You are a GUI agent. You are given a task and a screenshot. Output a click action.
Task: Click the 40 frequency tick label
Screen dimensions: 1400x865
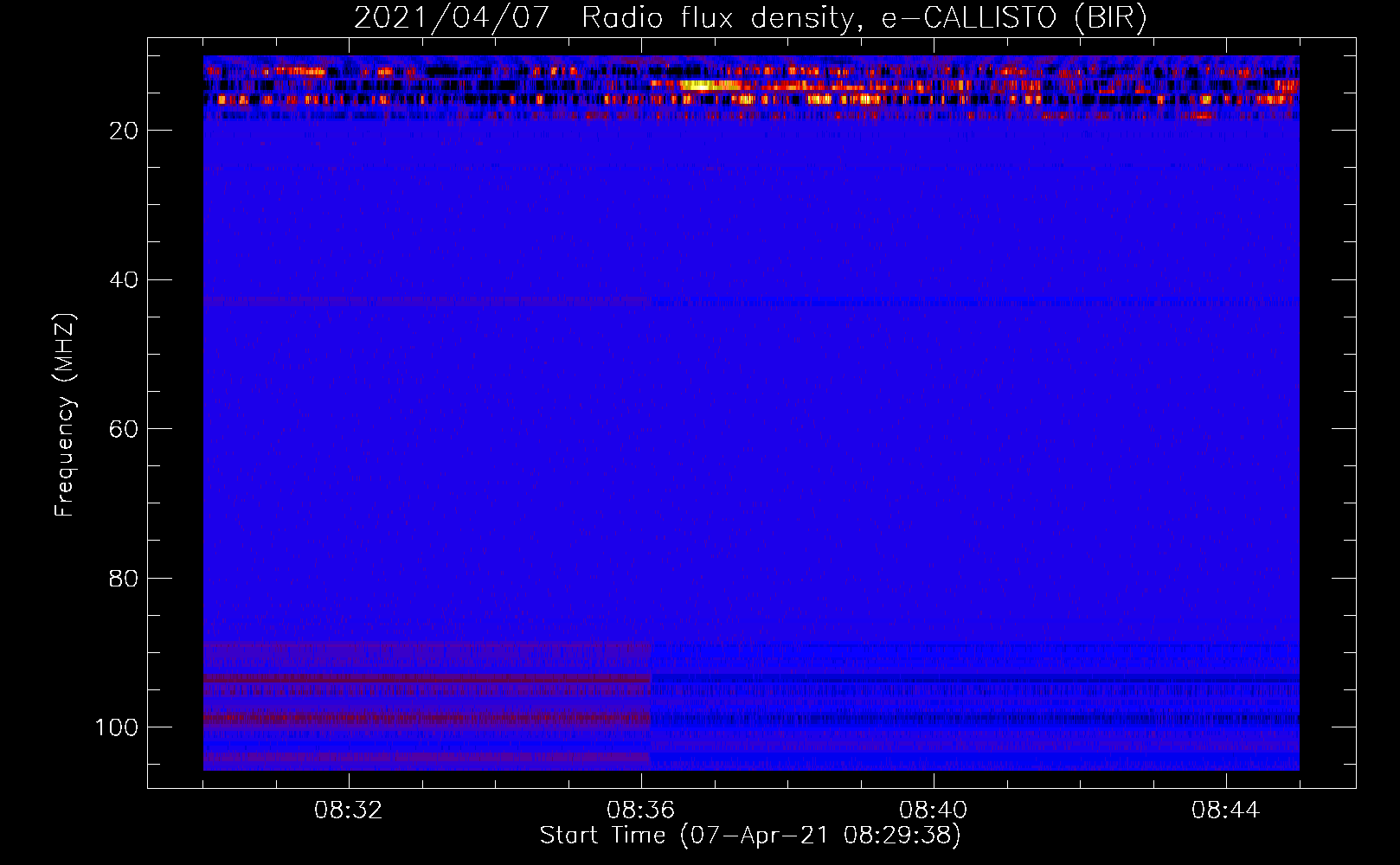point(124,280)
